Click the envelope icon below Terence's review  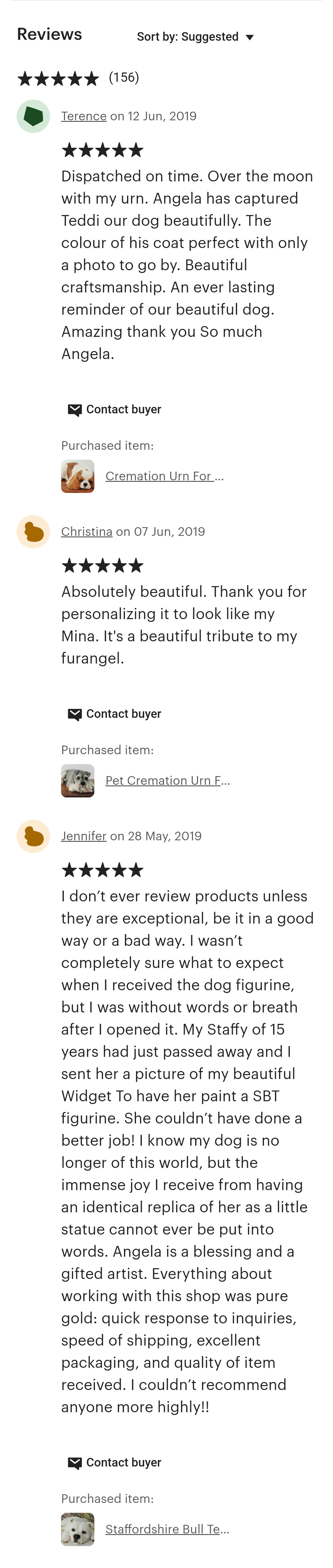point(74,410)
